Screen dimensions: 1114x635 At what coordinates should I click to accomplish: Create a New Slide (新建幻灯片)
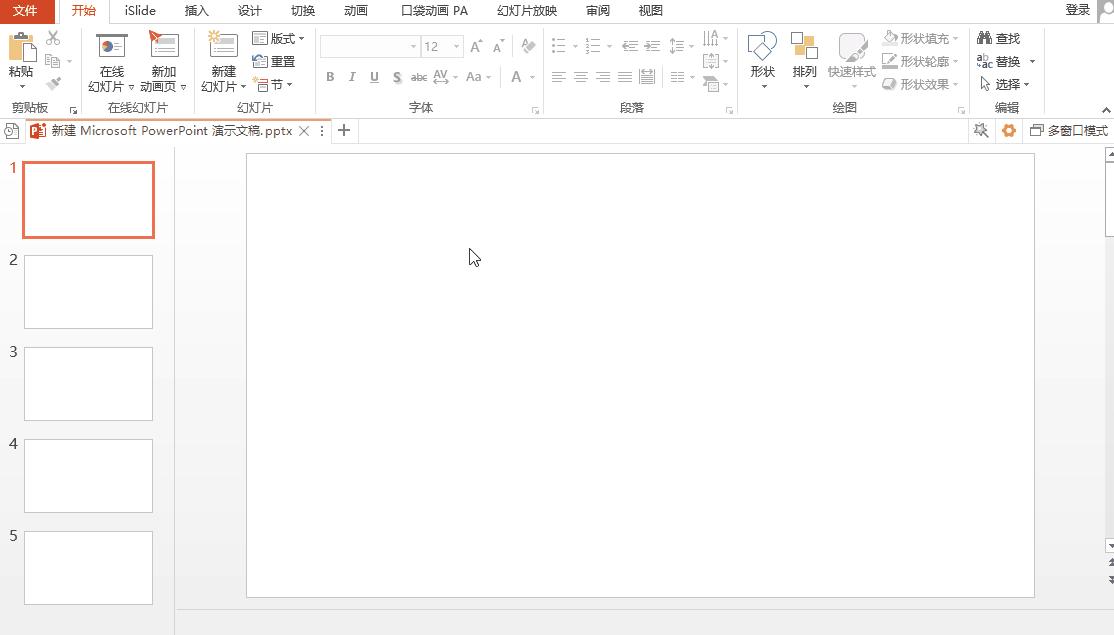(221, 60)
